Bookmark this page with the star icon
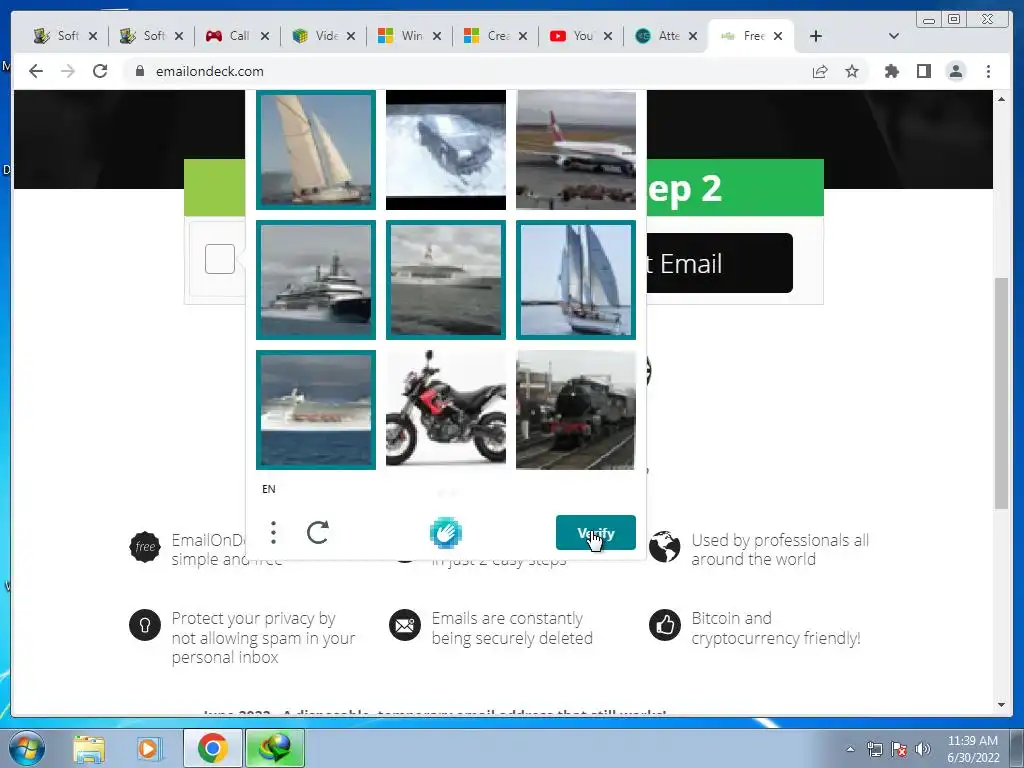Image resolution: width=1024 pixels, height=768 pixels. [852, 71]
